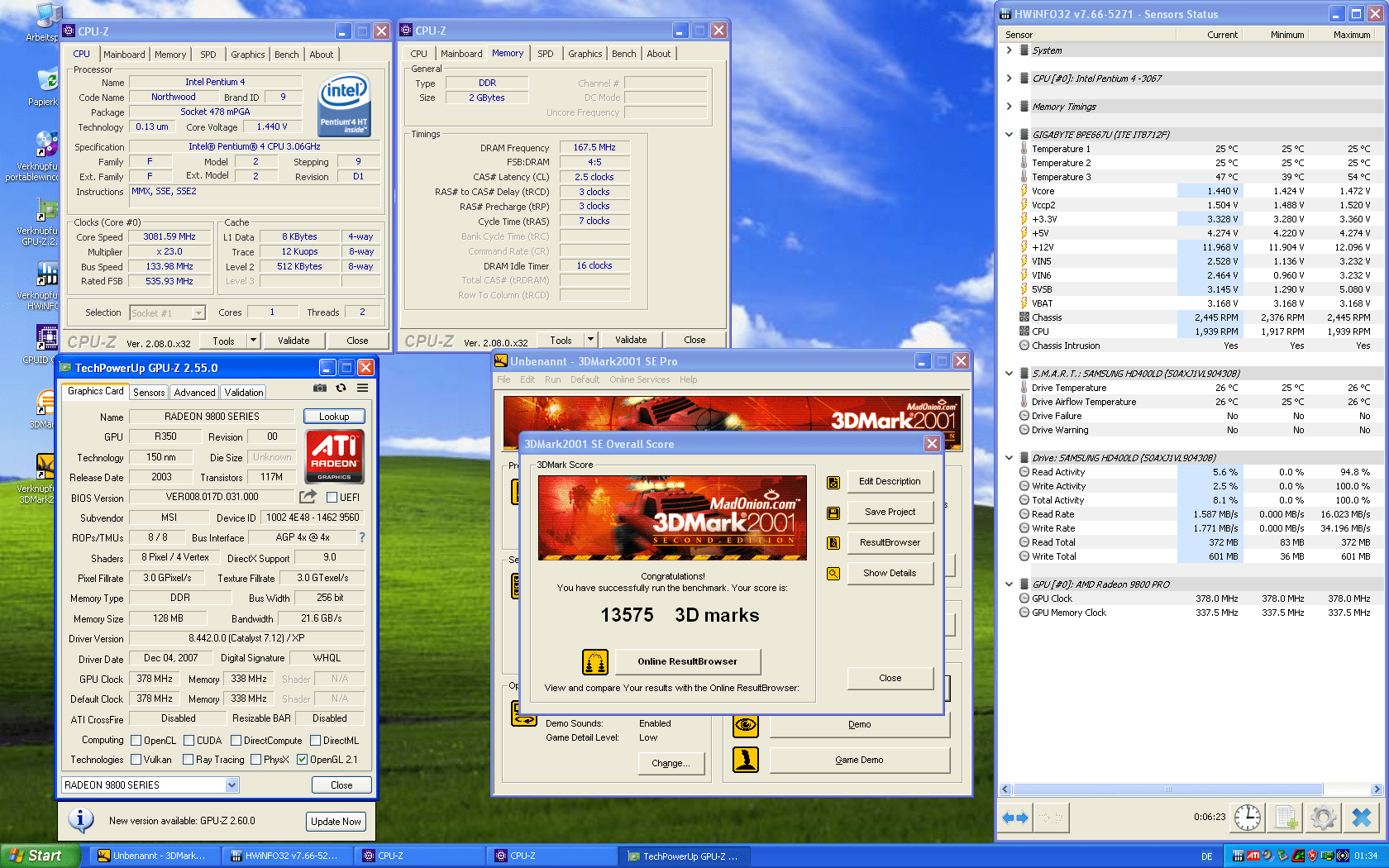This screenshot has height=868, width=1389.
Task: Click GPU-Z BIOS export share icon
Action: [308, 497]
